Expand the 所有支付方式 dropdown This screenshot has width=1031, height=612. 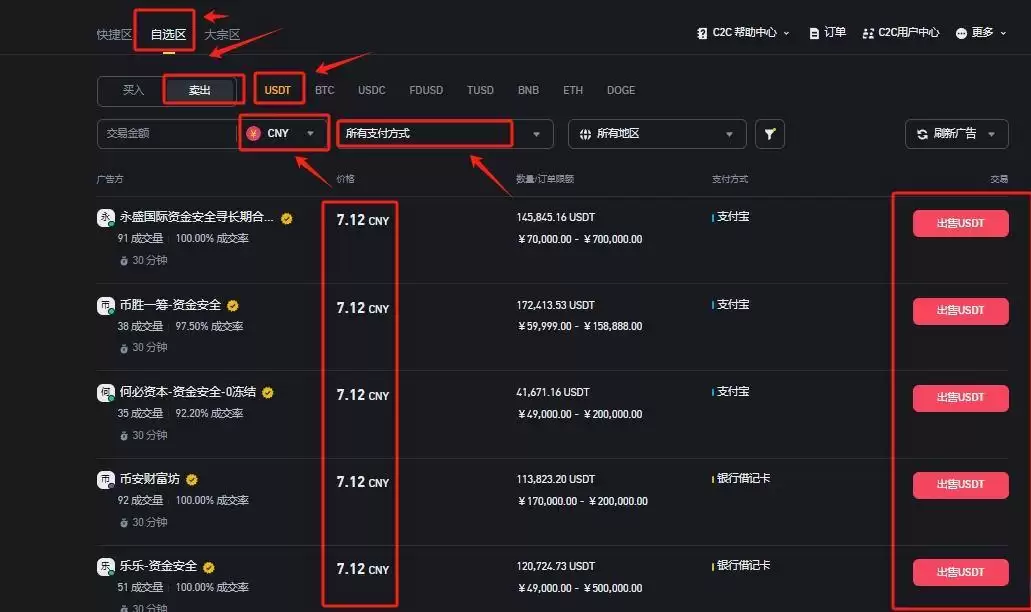424,133
